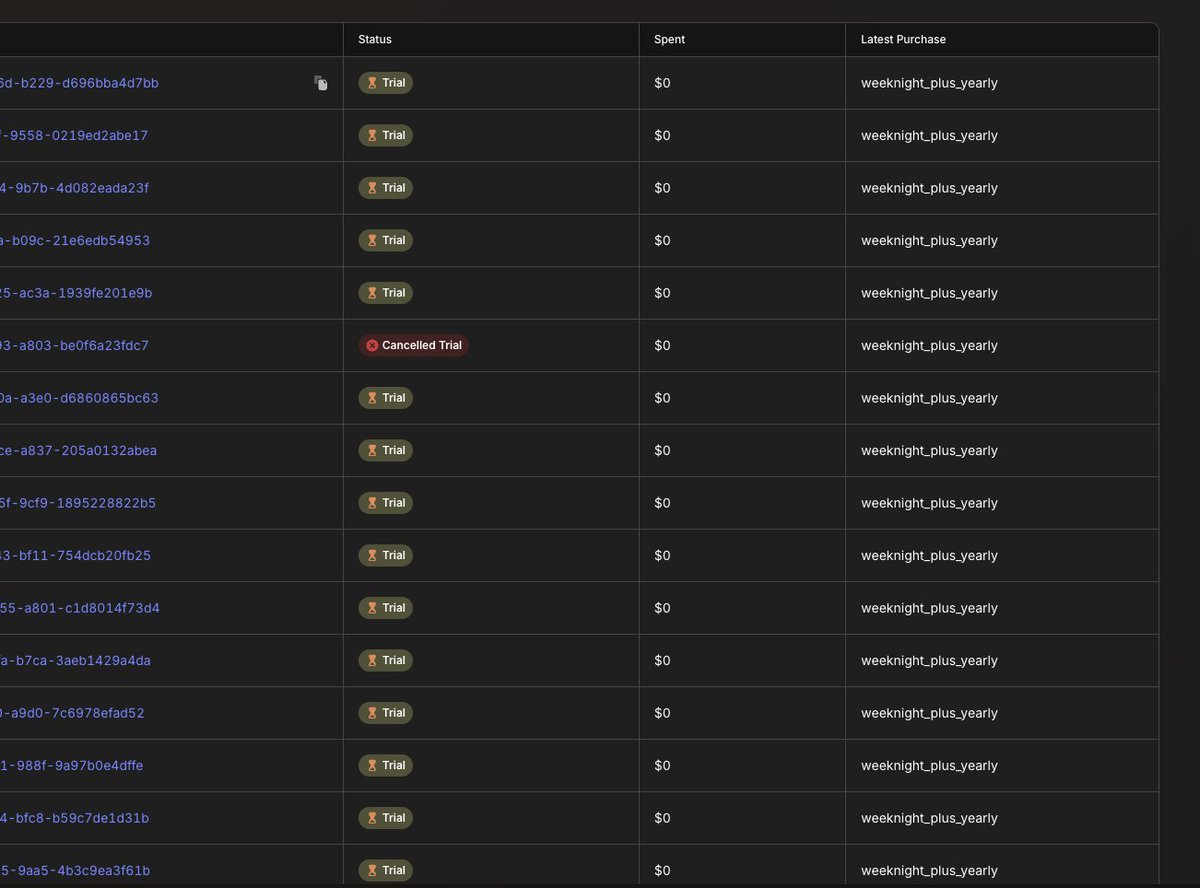Click $0 spent in 754dcb20fb25 row
Viewport: 1200px width, 888px height.
[x=662, y=556]
